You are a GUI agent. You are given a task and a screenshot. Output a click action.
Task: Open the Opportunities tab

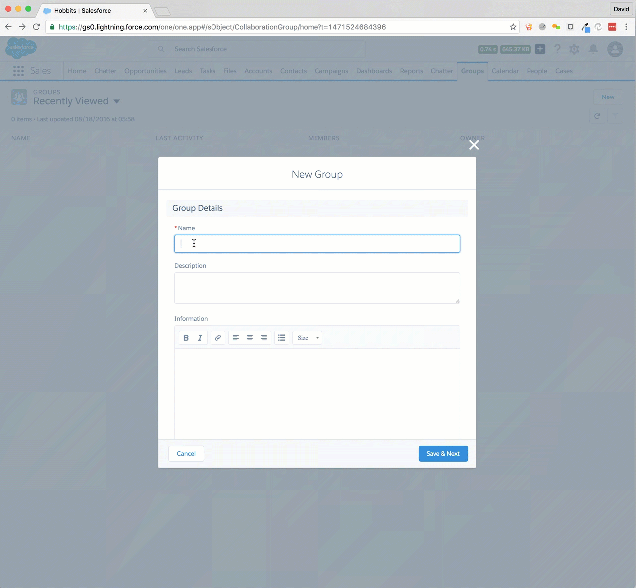(145, 71)
